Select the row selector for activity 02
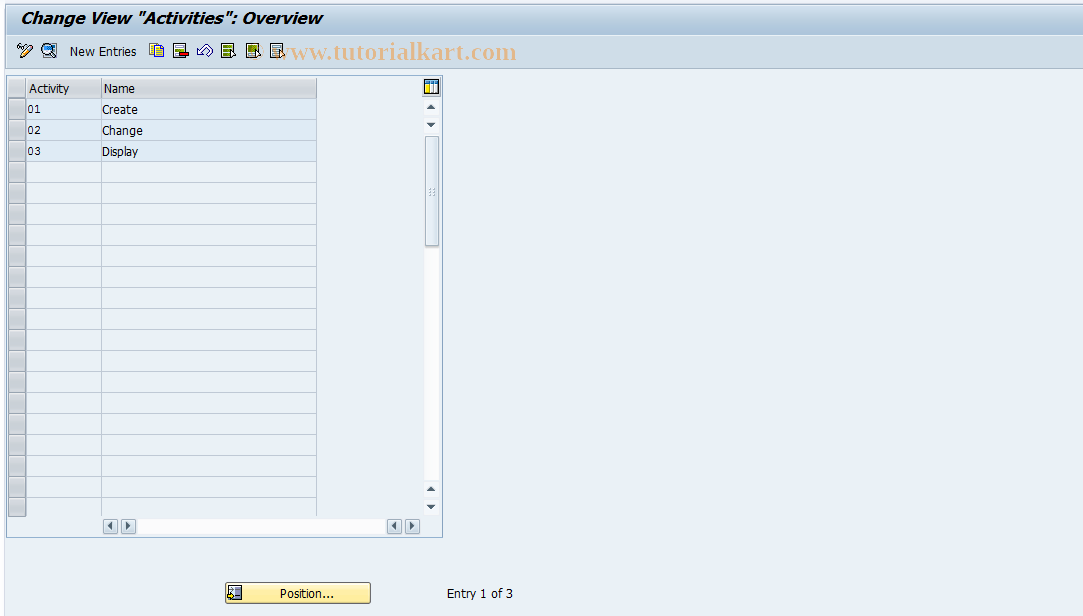 tap(17, 130)
